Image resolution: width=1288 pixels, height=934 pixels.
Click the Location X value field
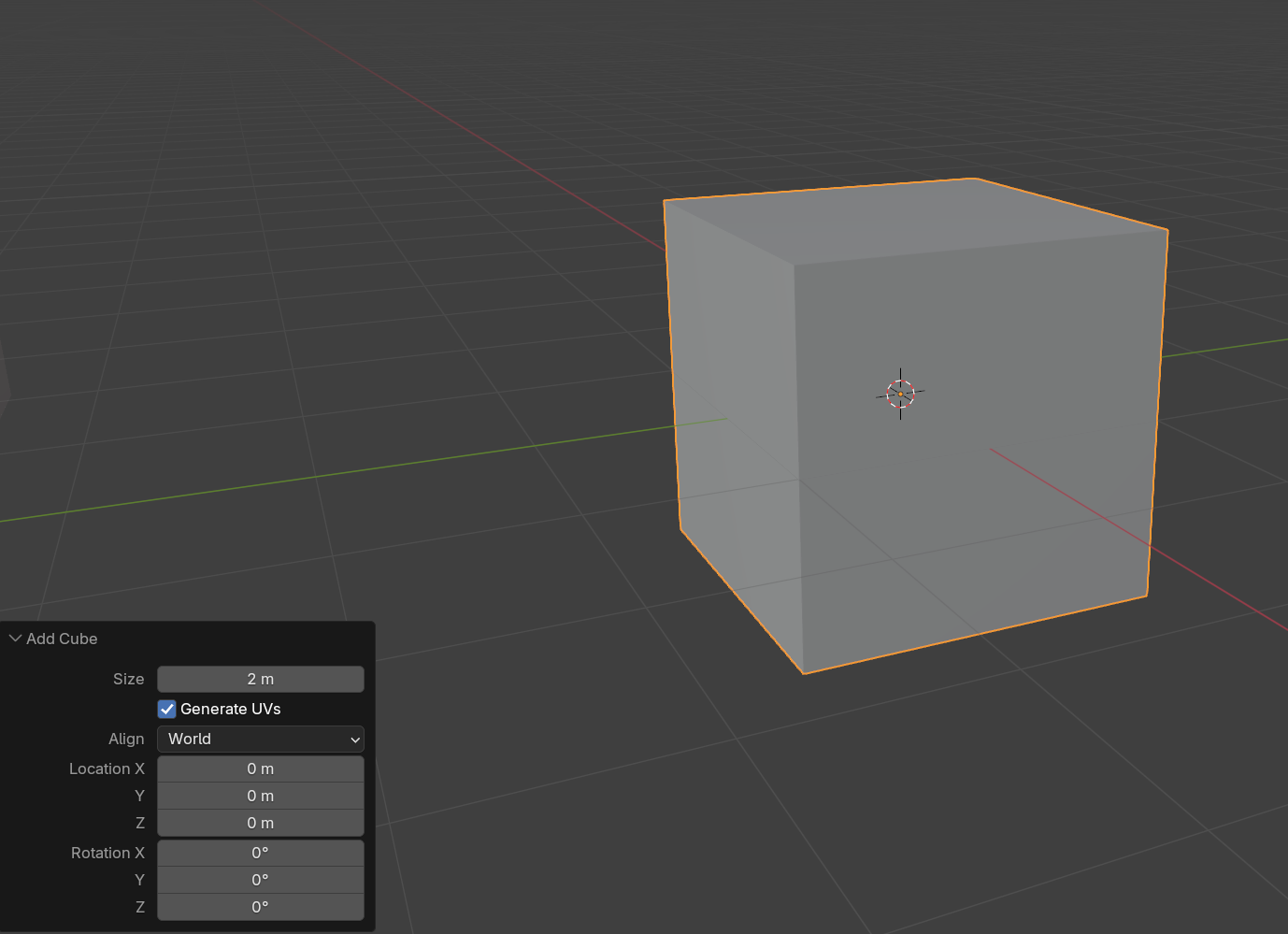pyautogui.click(x=261, y=769)
